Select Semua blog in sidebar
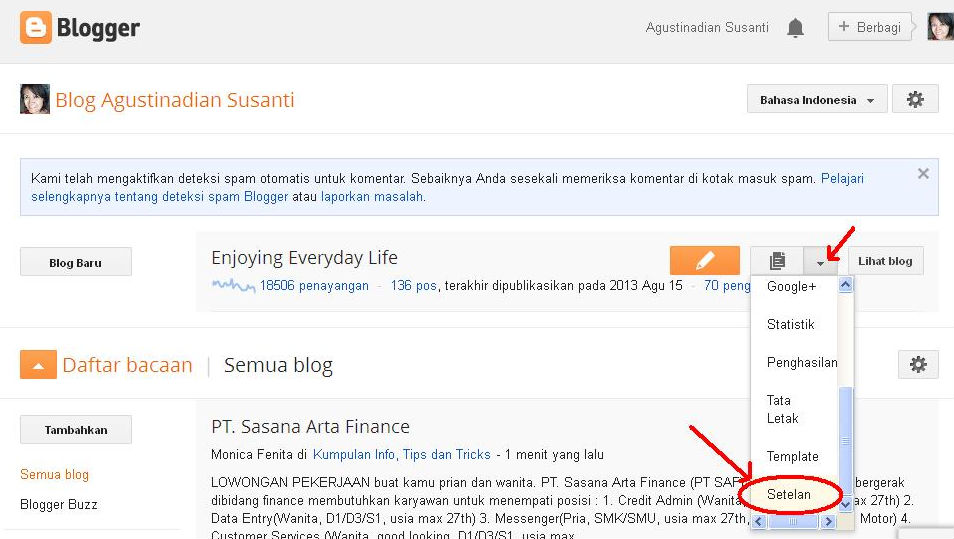 coord(54,474)
